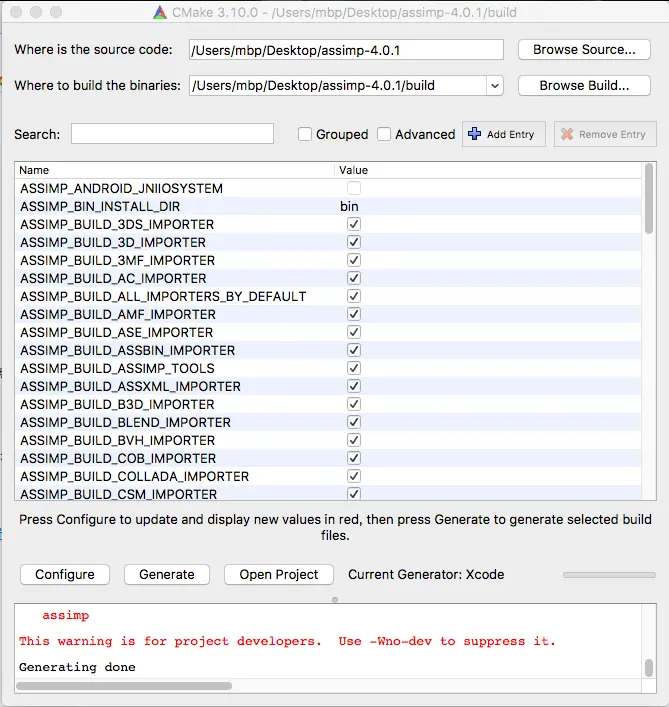Toggle ASSIMP_BUILD_ALL_IMPORTERS_BY_DEFAULT checkbox
Viewport: 669px width, 707px height.
(354, 296)
